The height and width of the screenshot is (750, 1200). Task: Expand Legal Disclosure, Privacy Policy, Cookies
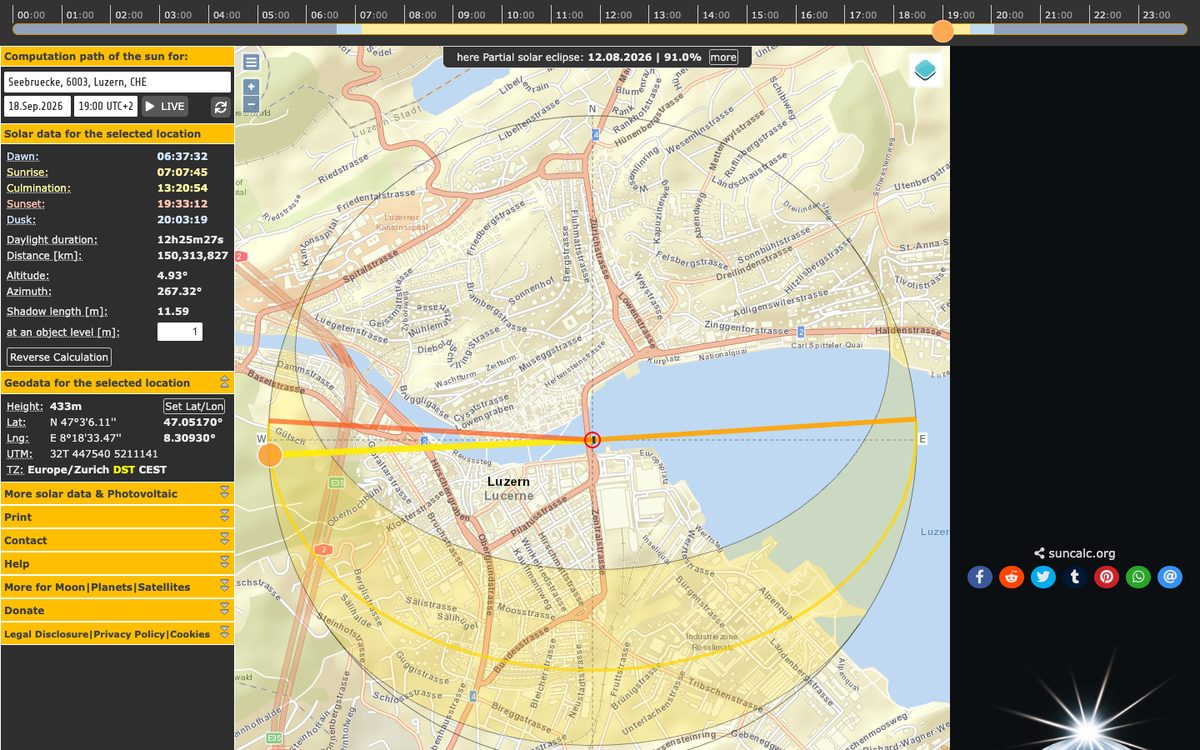click(117, 634)
